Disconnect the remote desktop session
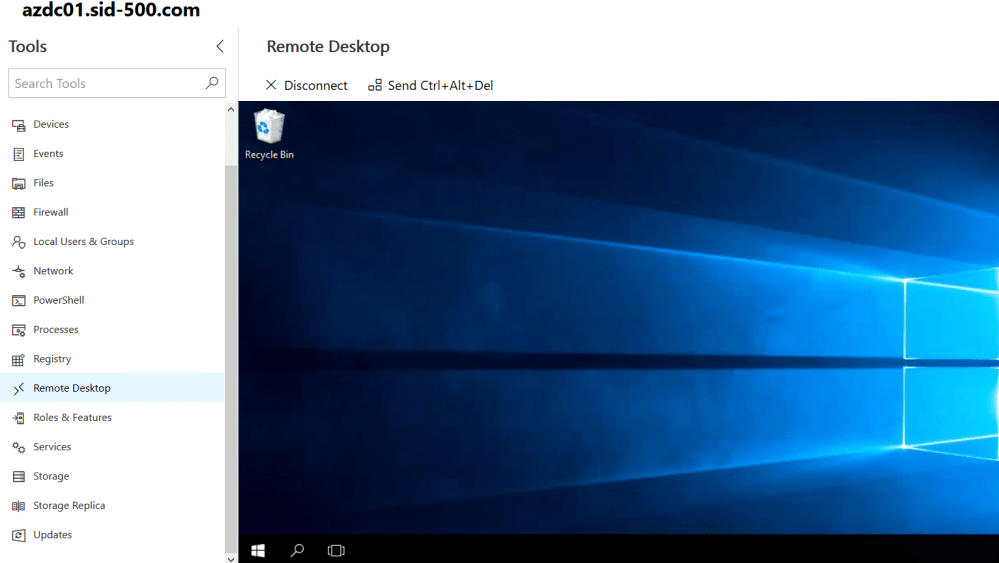The width and height of the screenshot is (999, 563). click(x=306, y=85)
